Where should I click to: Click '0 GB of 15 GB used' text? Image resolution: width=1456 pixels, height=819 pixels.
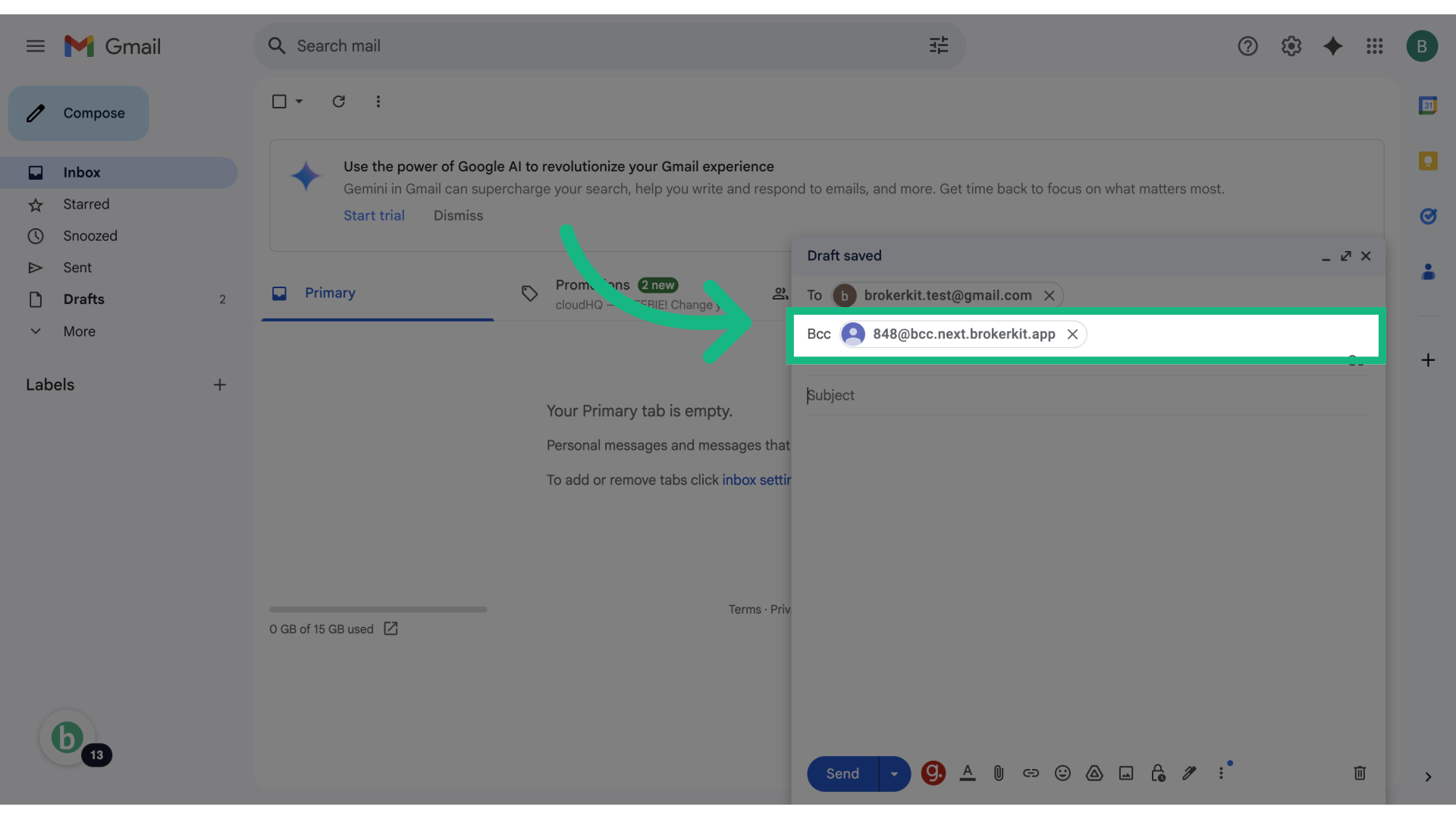coord(322,629)
